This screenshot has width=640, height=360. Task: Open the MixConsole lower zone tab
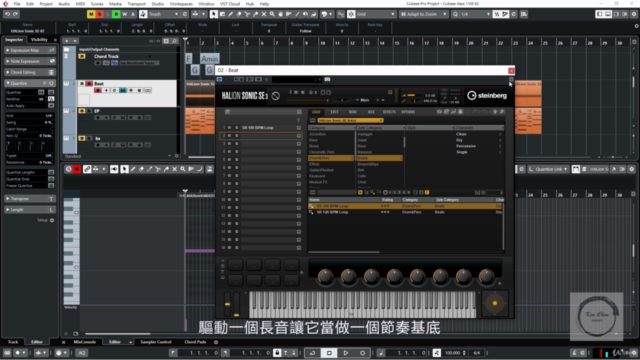click(85, 342)
